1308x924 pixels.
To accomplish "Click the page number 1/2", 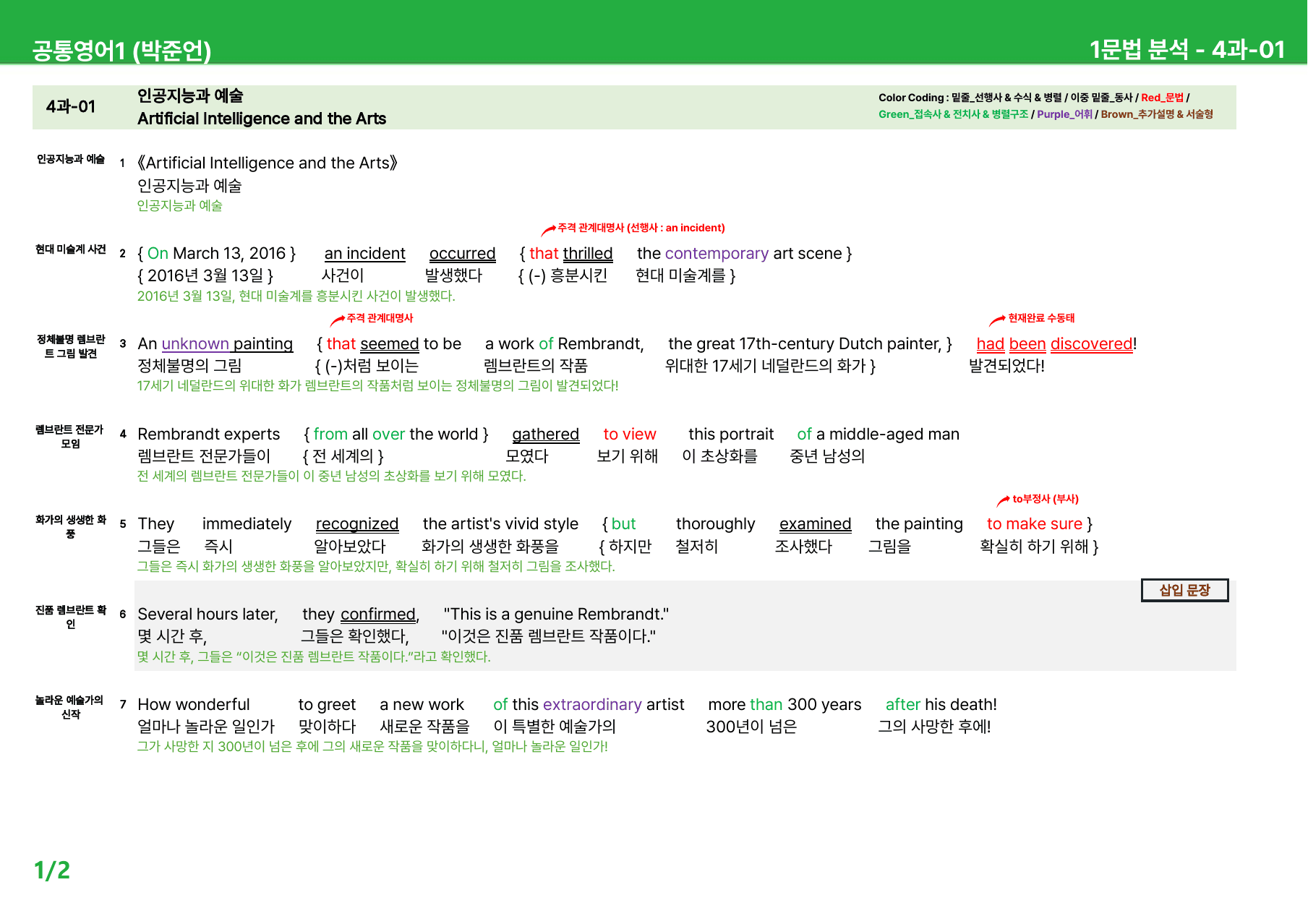I will [52, 870].
